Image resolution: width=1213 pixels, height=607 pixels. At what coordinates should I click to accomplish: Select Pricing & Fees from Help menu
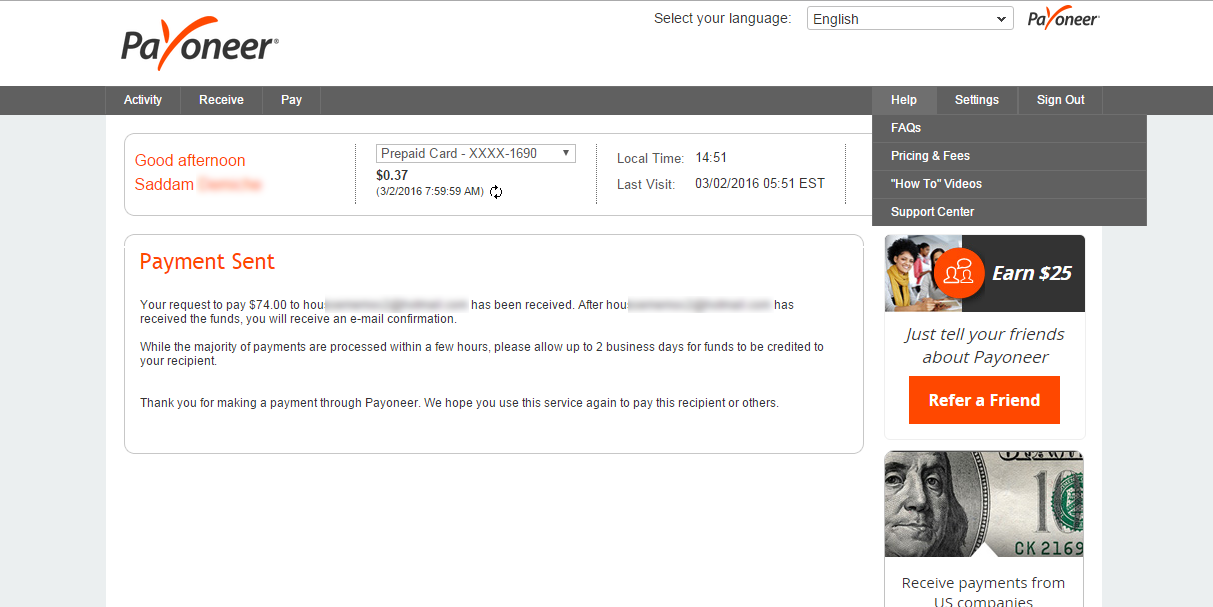tap(1009, 156)
